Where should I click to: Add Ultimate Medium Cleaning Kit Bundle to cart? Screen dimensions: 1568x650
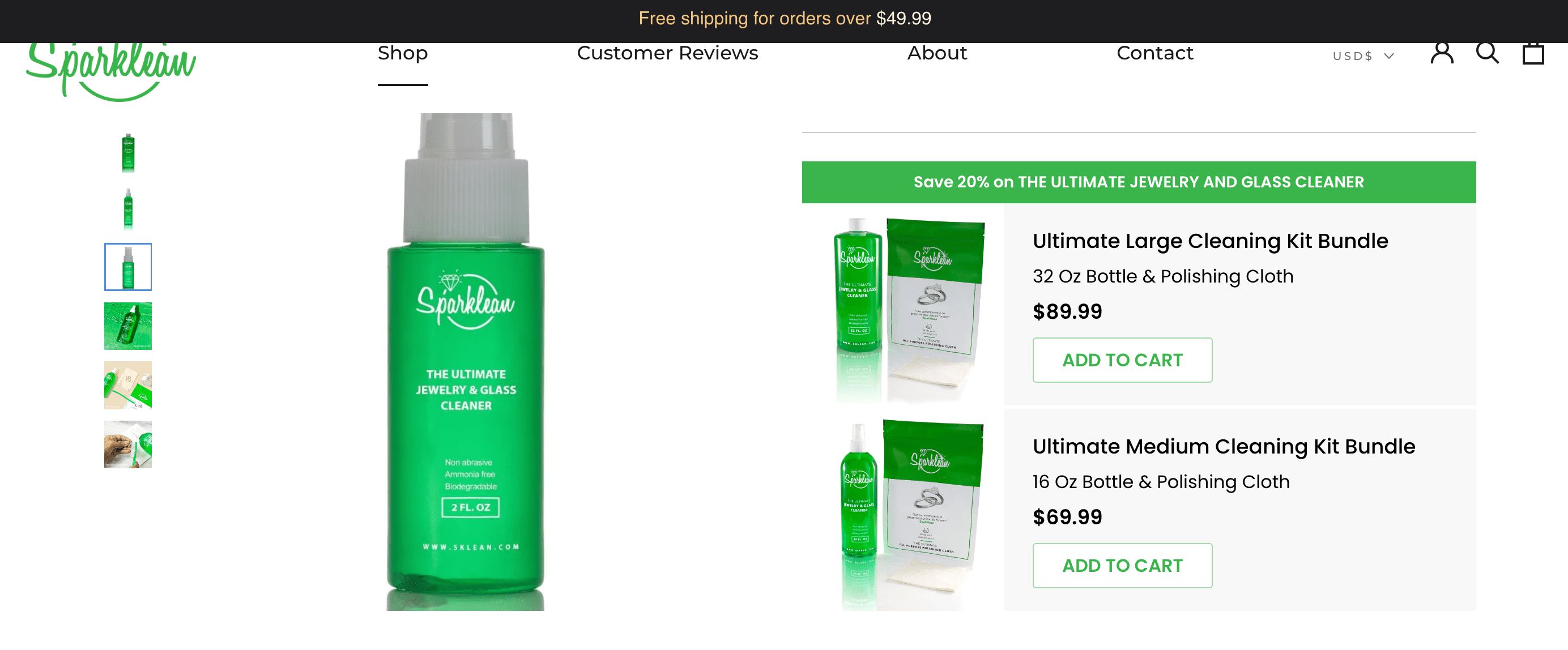(1122, 566)
